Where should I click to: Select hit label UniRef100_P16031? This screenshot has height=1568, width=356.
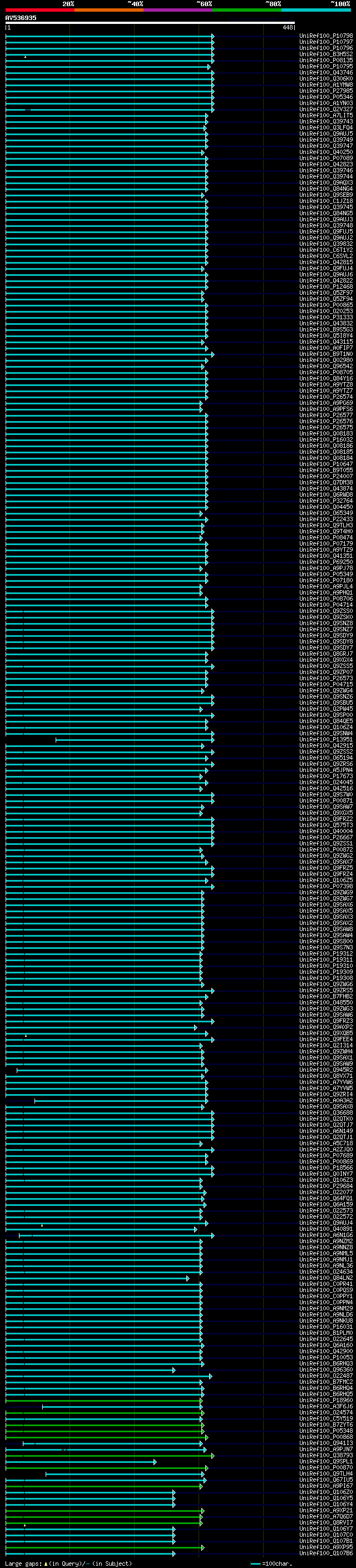coord(326,1327)
